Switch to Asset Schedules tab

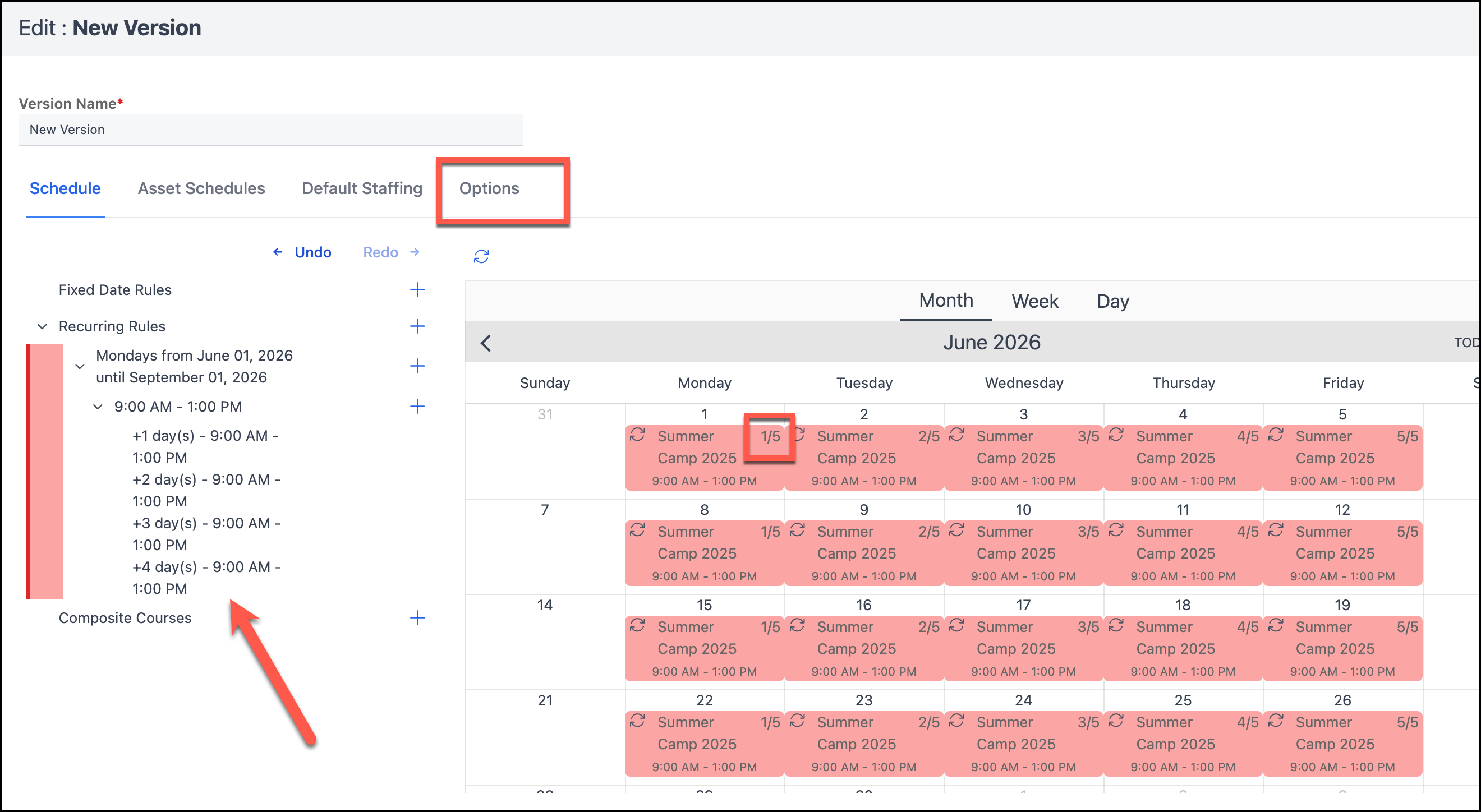click(x=201, y=188)
